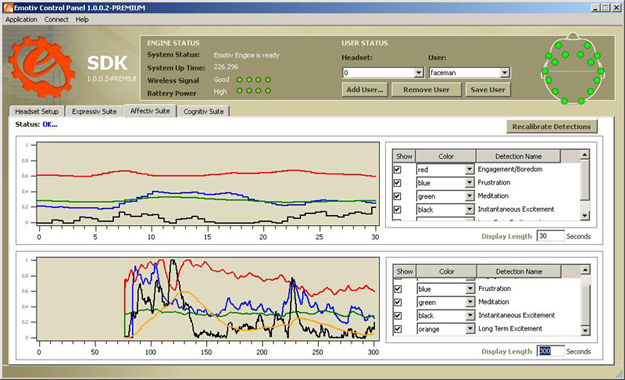Click the Save User button
Screen dimensions: 625x380
point(487,90)
